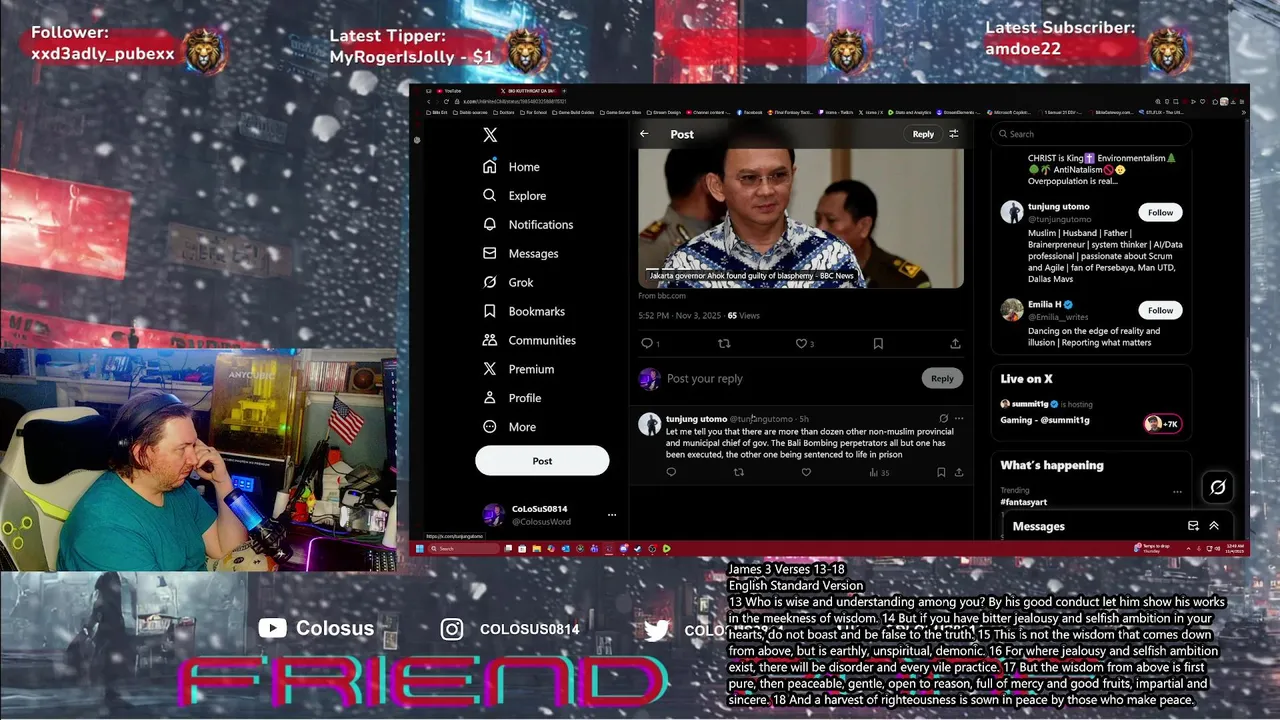Open reply filter settings icon in header

click(954, 134)
